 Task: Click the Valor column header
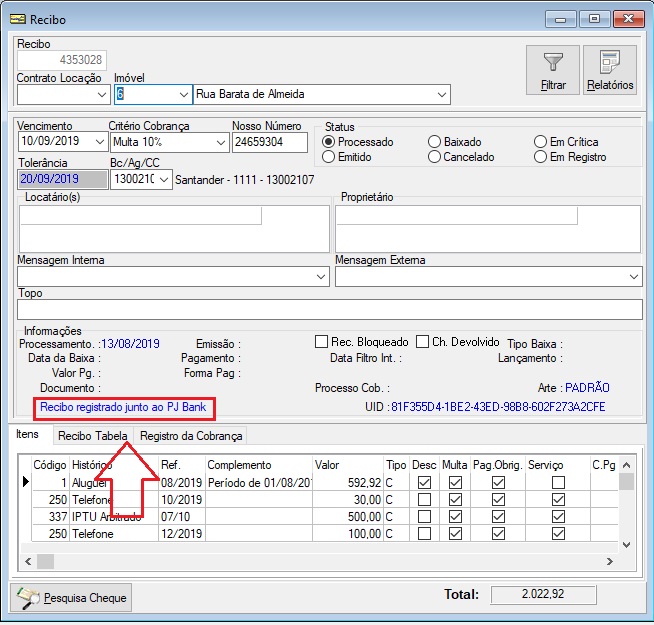point(348,465)
